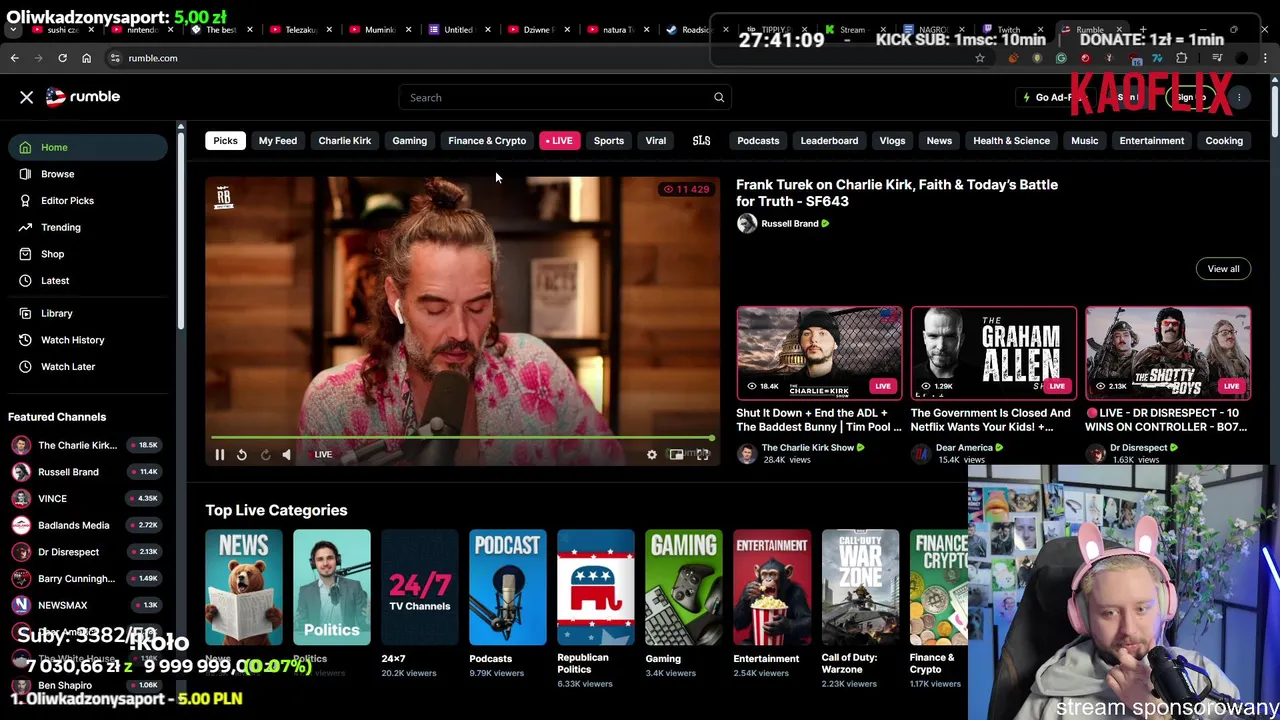Image resolution: width=1280 pixels, height=720 pixels.
Task: Select the Cooking category tab
Action: 1224,140
